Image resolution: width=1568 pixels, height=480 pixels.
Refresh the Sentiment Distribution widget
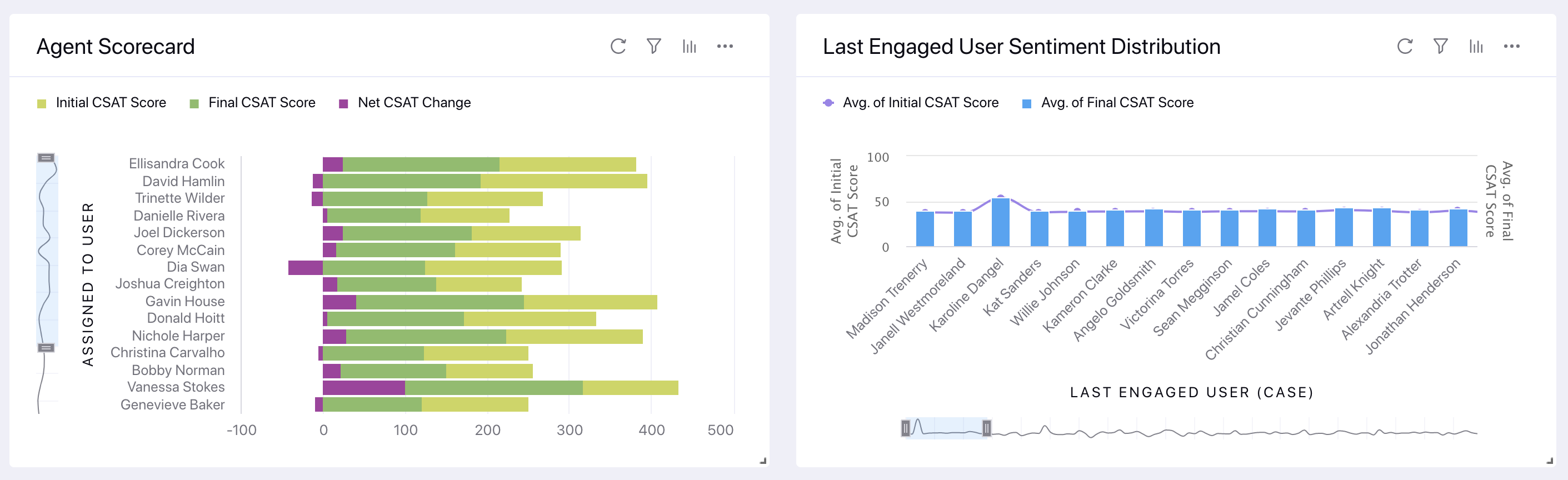point(1404,46)
